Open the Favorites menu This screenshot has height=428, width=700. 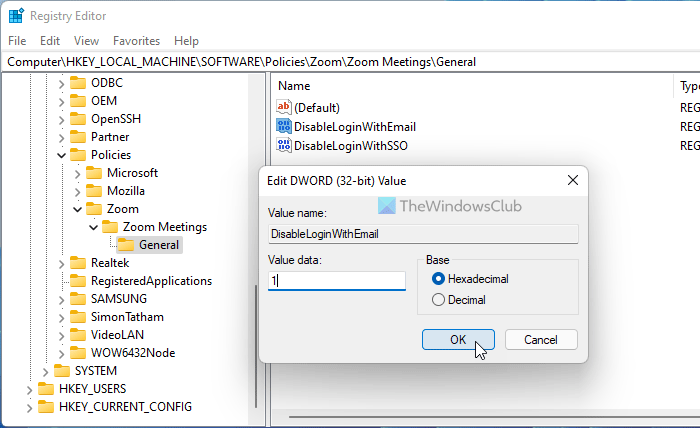coord(136,41)
